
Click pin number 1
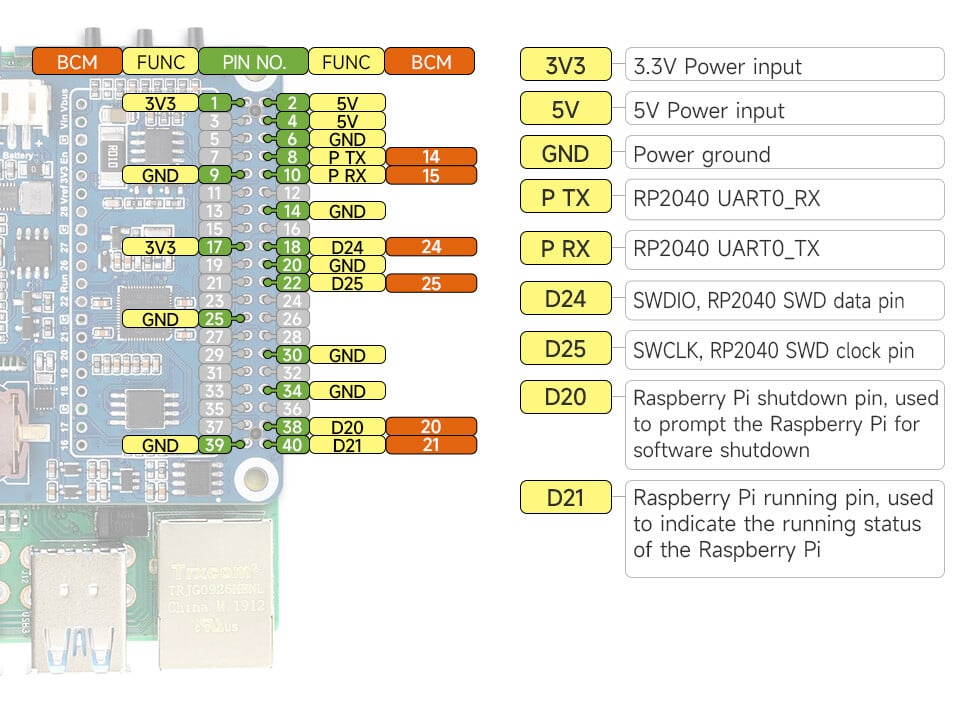tap(214, 103)
